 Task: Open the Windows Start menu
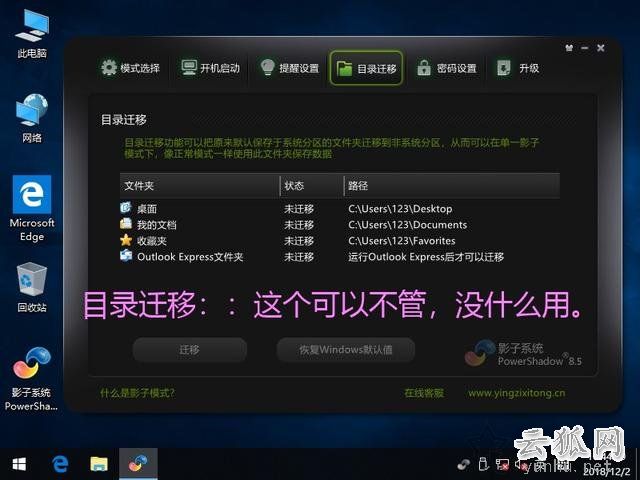[x=19, y=464]
